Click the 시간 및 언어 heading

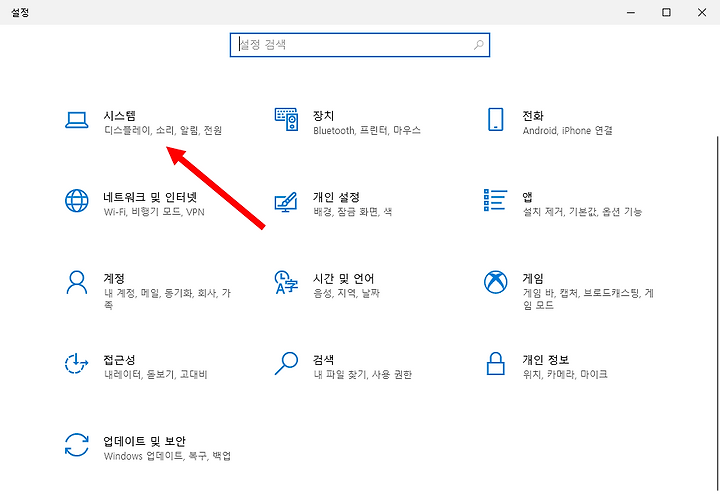[x=343, y=278]
